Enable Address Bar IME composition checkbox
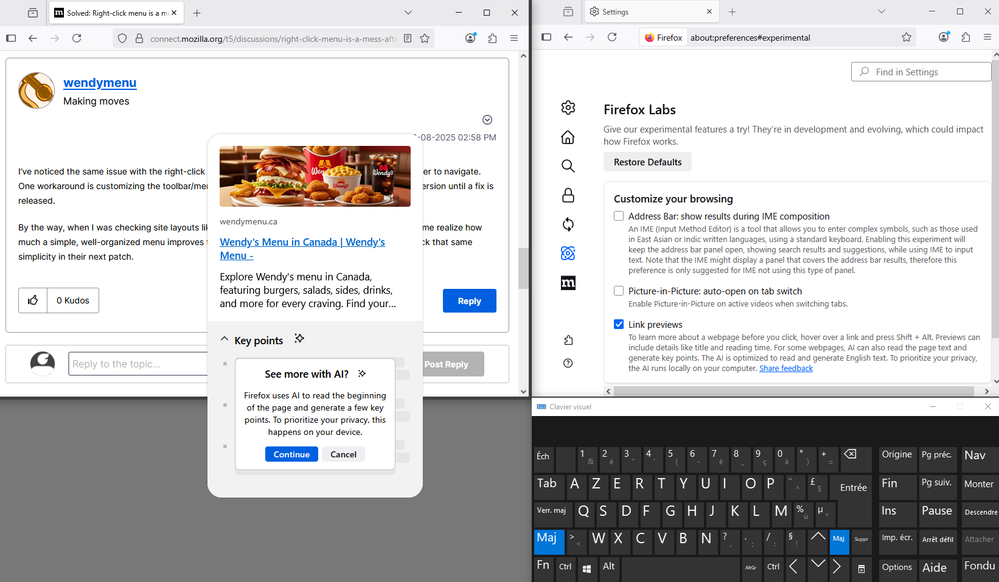This screenshot has width=999, height=582. [619, 216]
